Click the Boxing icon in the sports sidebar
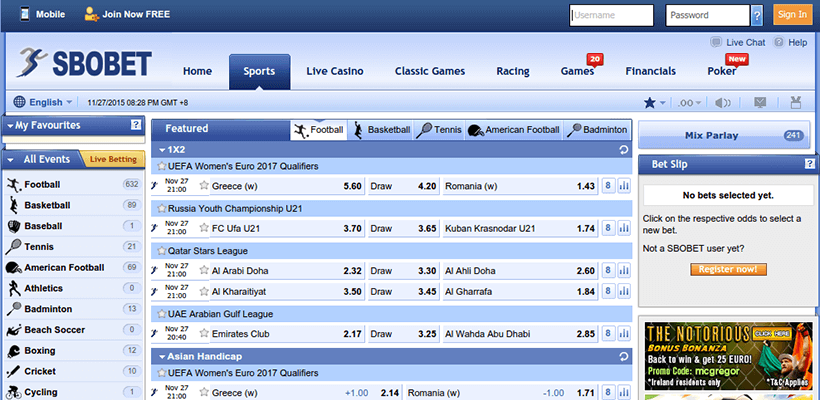Image resolution: width=820 pixels, height=400 pixels. (14, 351)
